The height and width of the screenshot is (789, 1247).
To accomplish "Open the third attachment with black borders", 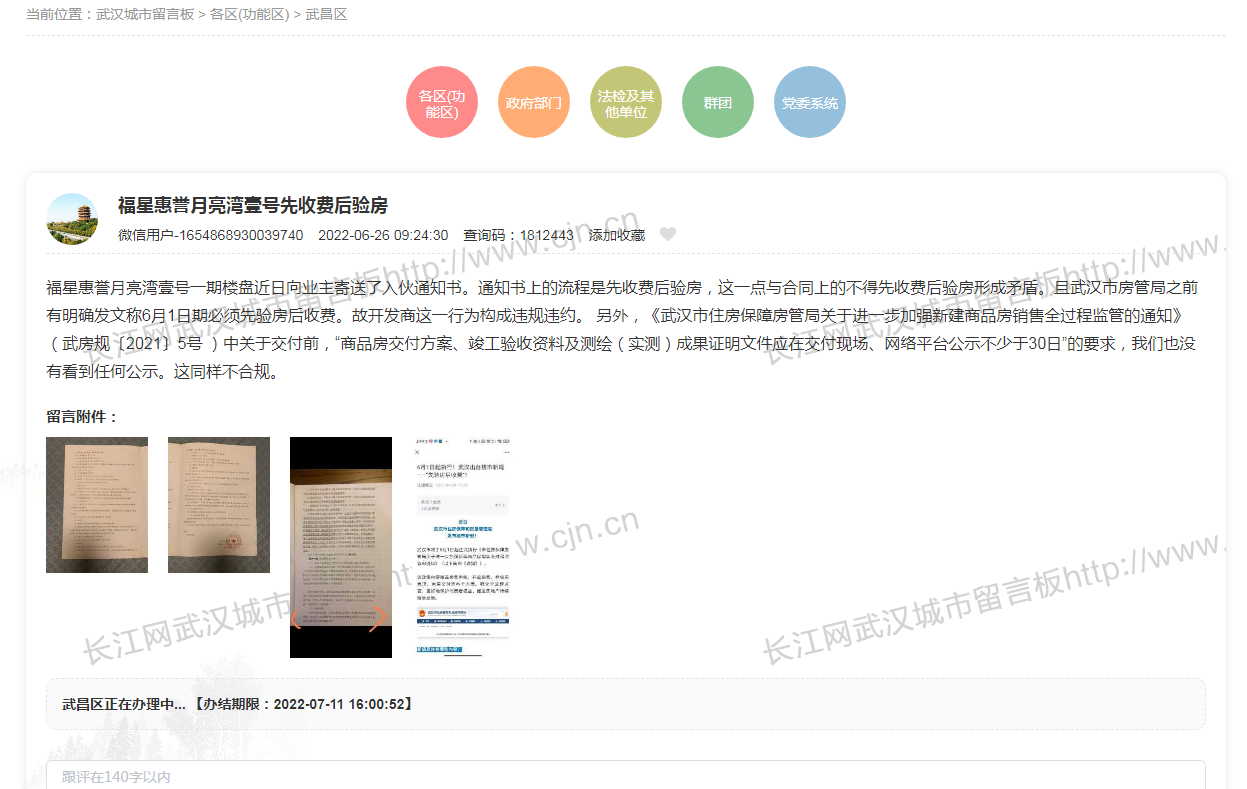I will coord(341,547).
